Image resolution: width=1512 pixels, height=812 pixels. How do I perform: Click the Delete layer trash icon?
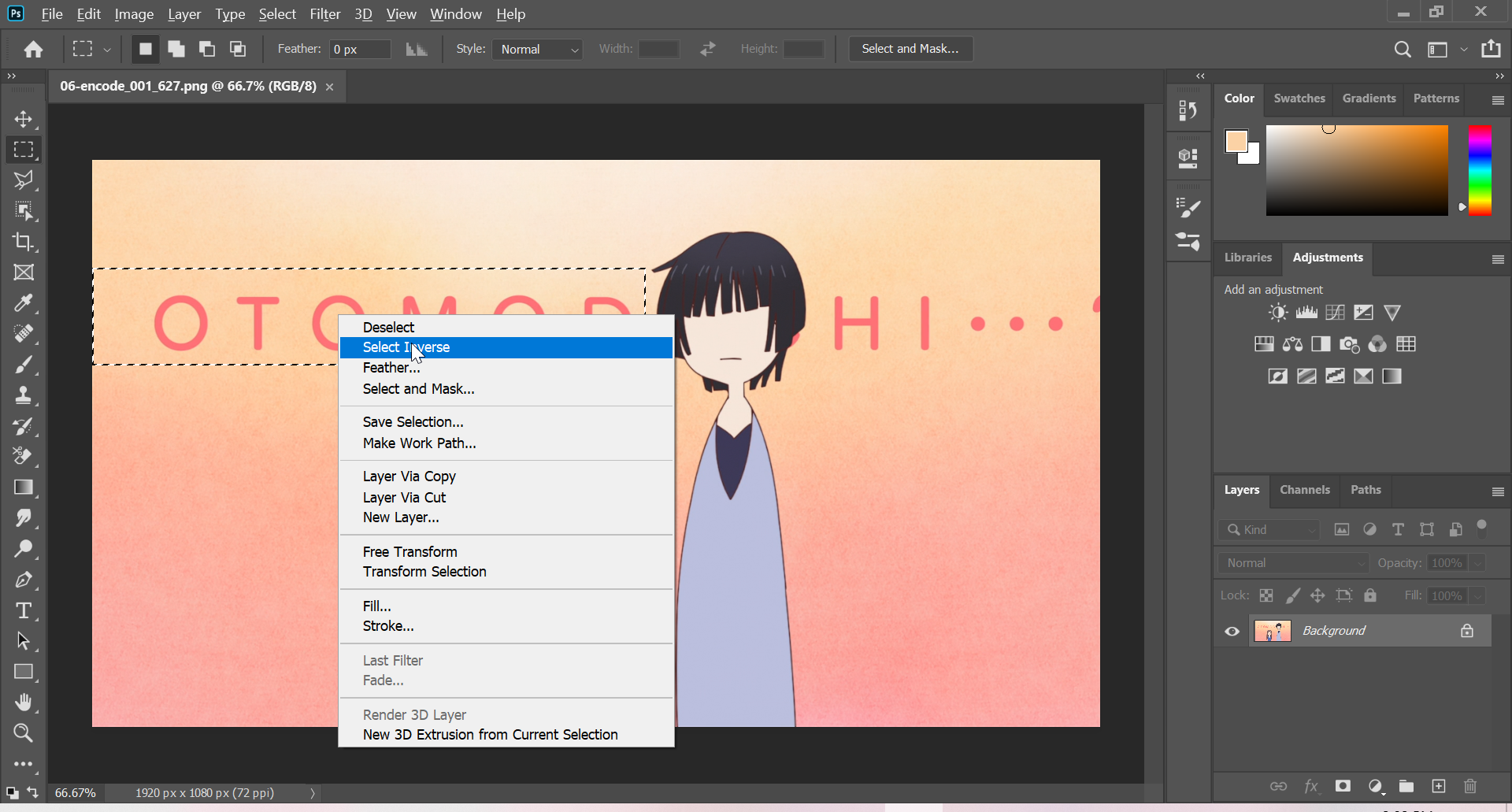coord(1470,786)
